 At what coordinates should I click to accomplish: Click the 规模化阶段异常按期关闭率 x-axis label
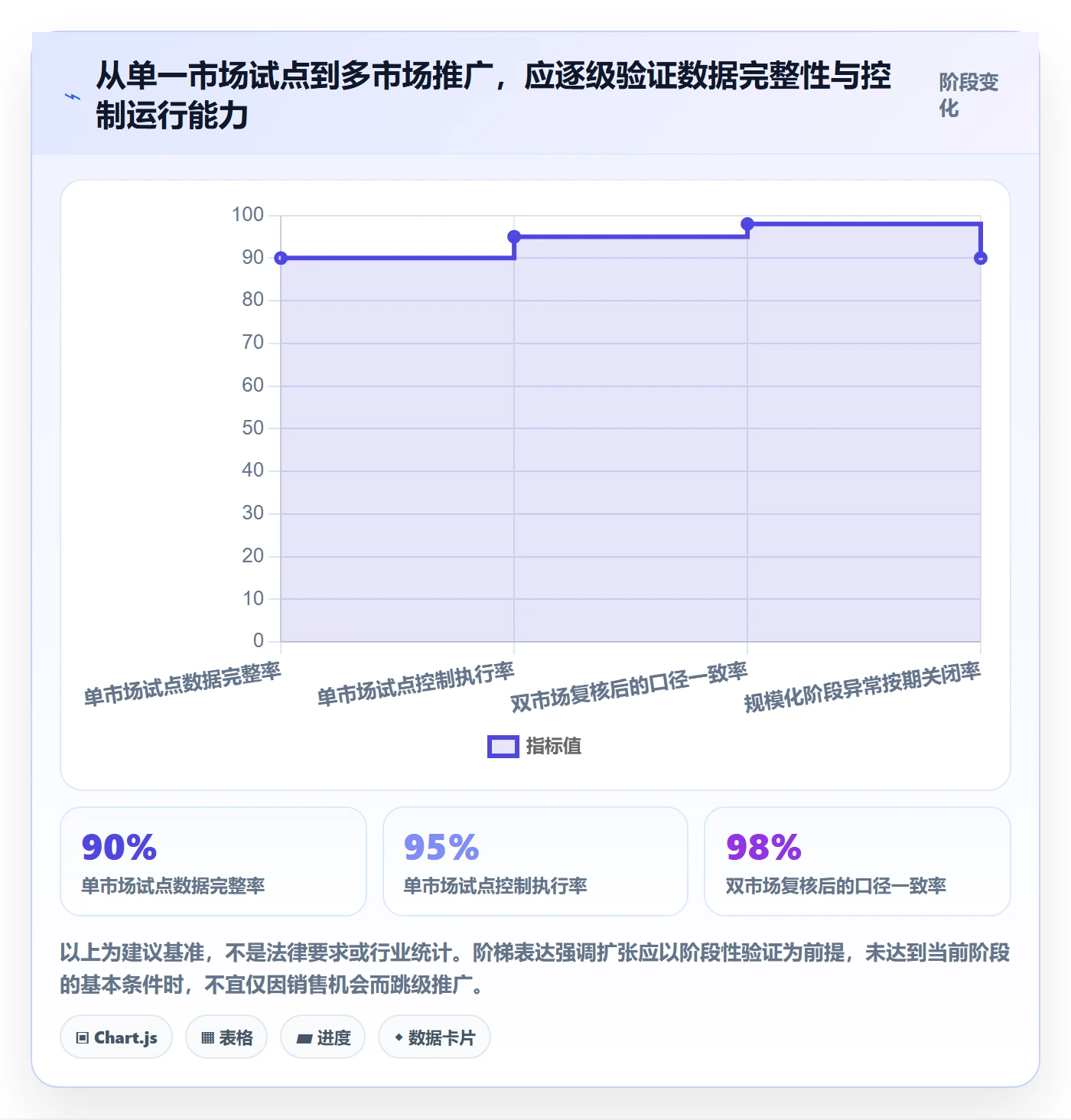click(x=862, y=687)
